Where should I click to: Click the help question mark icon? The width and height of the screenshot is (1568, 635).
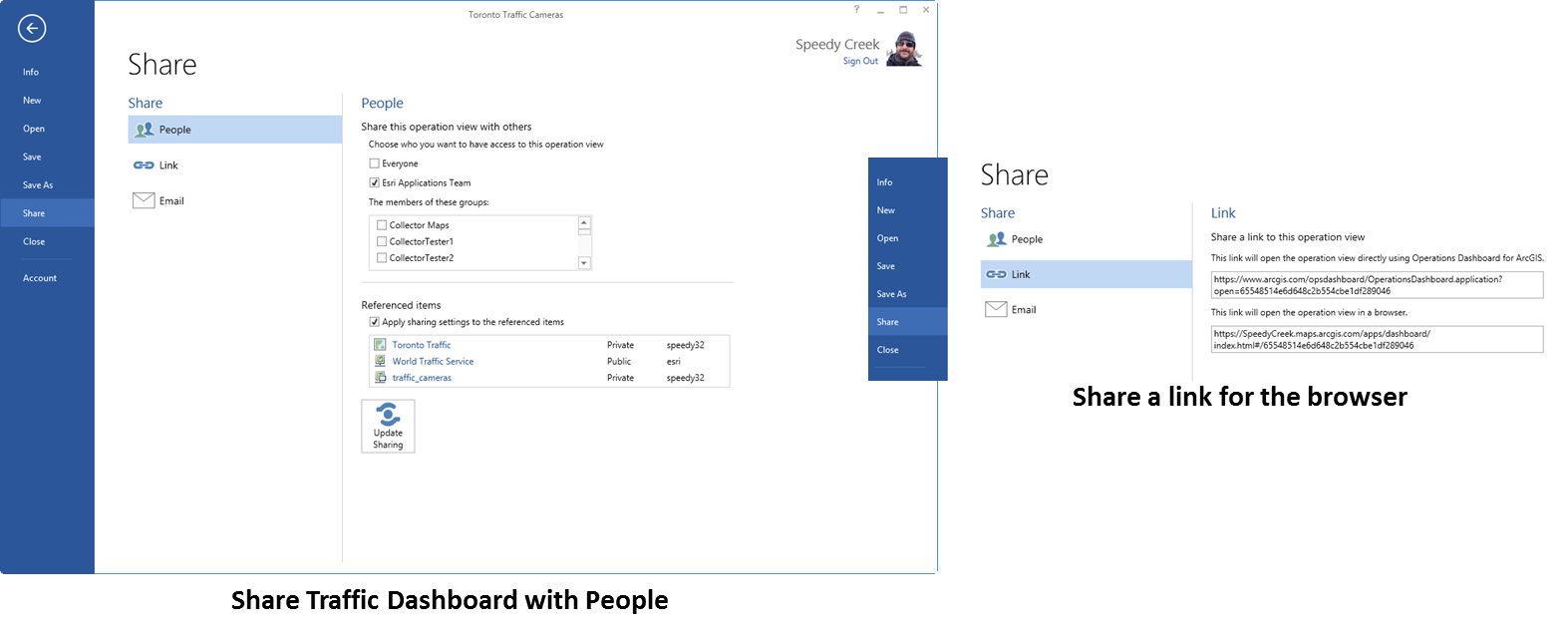[x=856, y=9]
